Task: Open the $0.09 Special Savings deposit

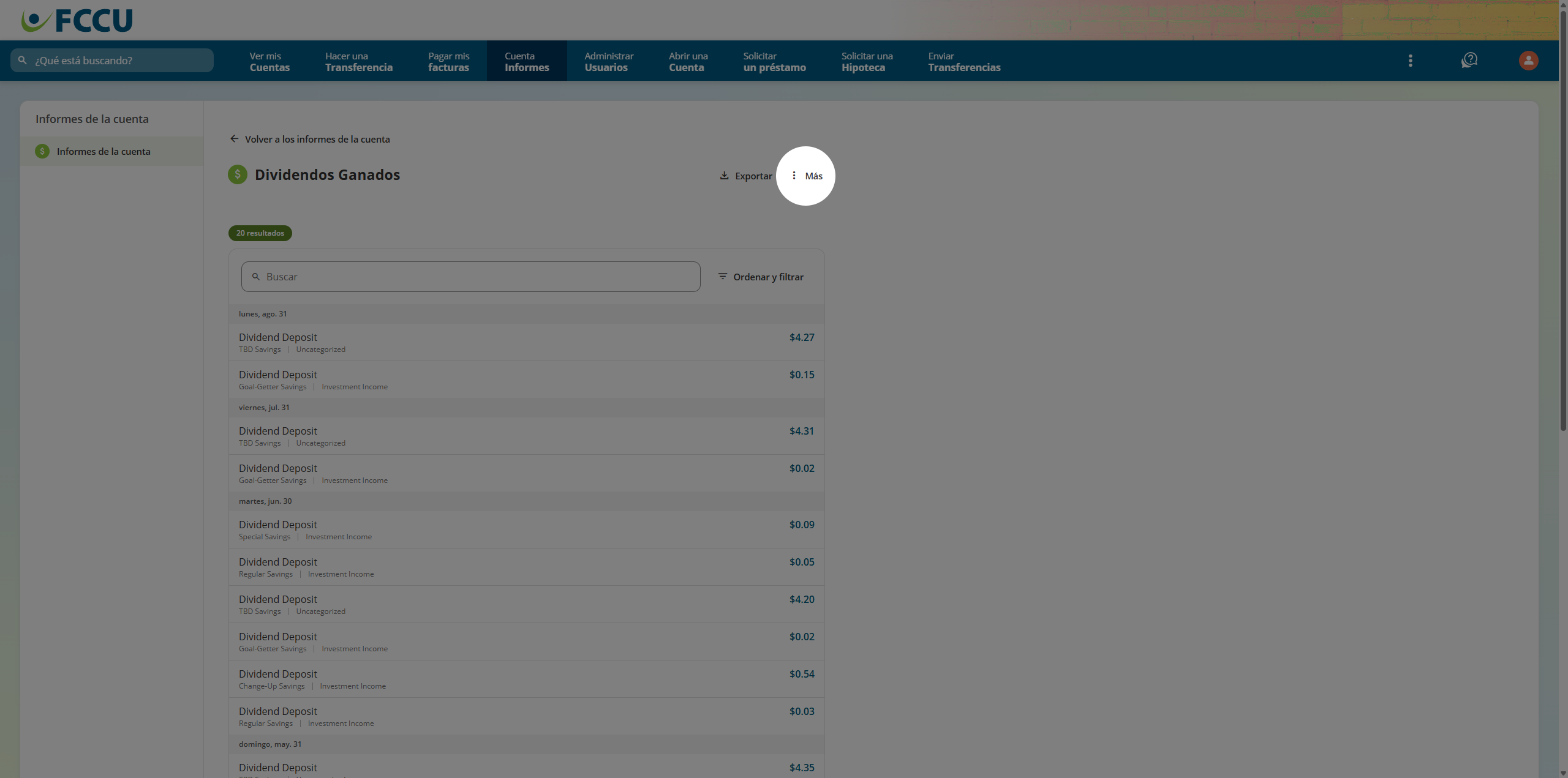Action: coord(526,529)
